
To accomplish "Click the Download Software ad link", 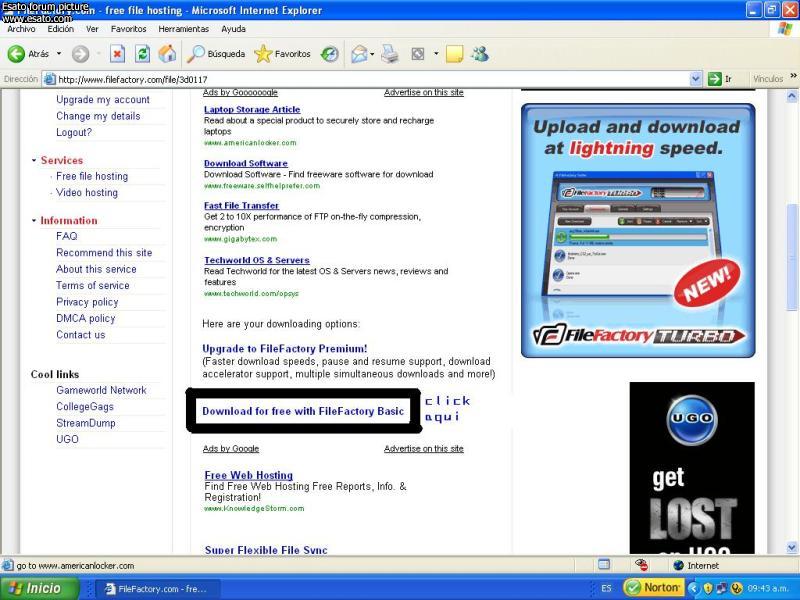I will click(x=245, y=163).
